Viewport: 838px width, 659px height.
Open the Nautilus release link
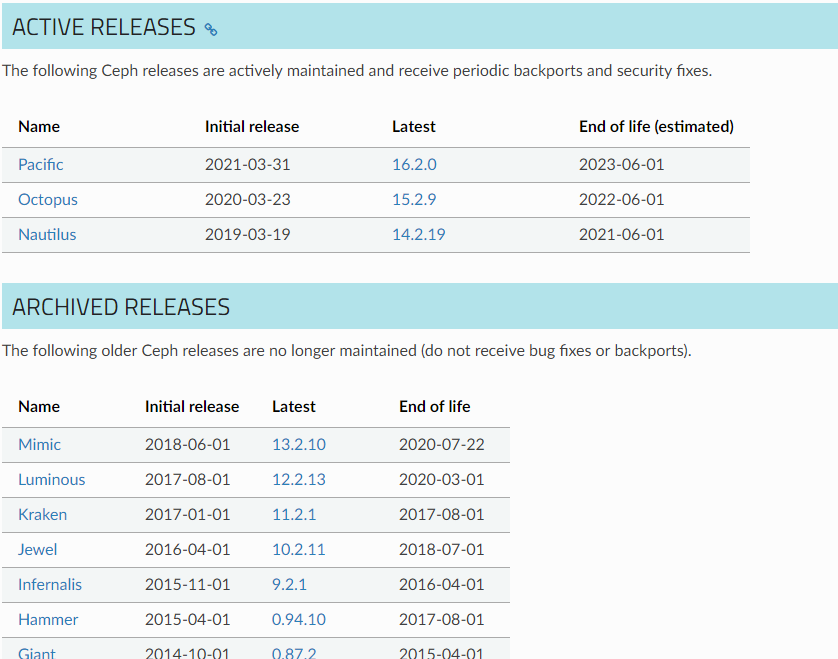coord(47,235)
